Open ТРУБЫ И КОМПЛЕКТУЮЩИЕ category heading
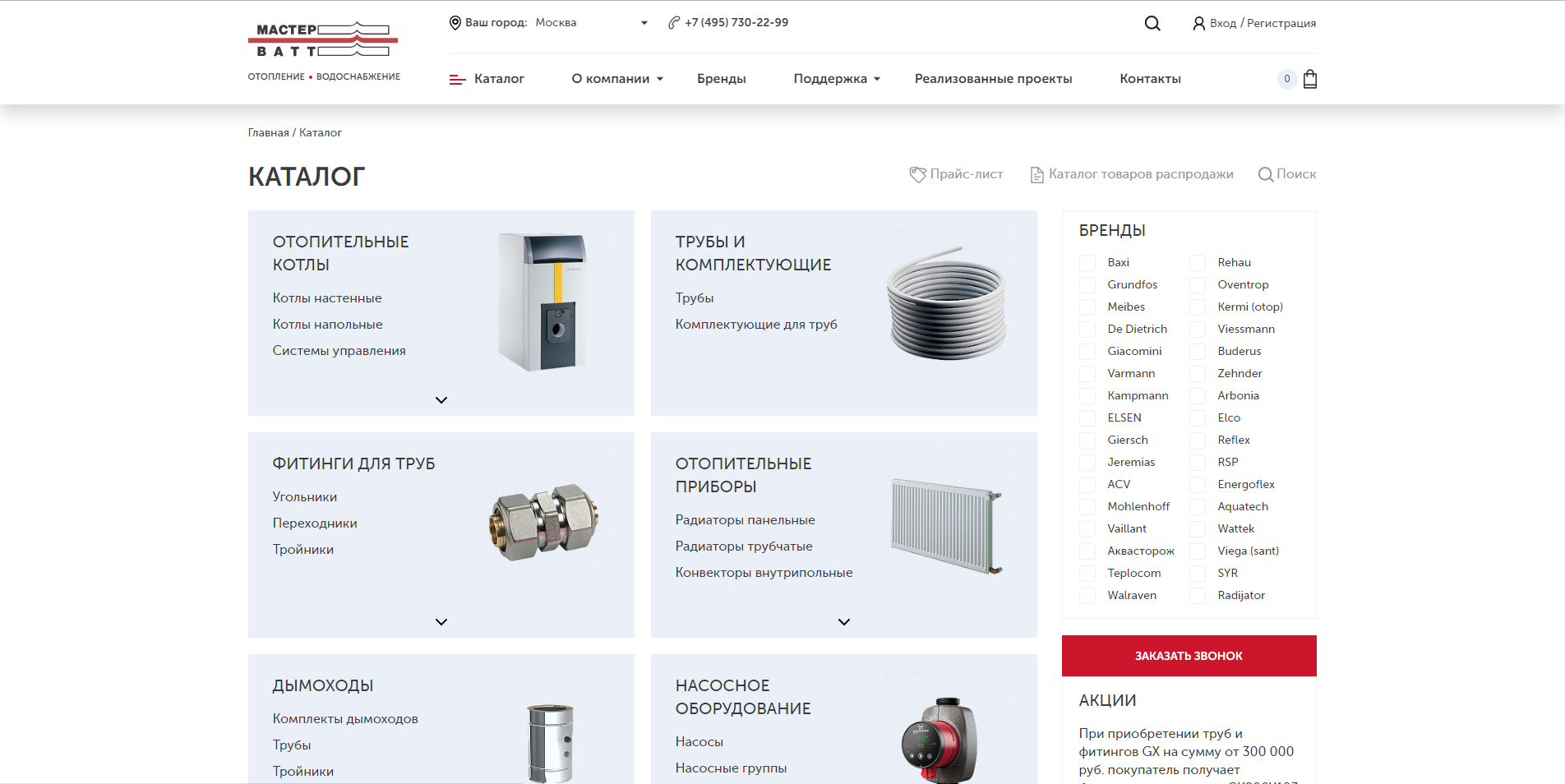1565x784 pixels. coord(754,253)
